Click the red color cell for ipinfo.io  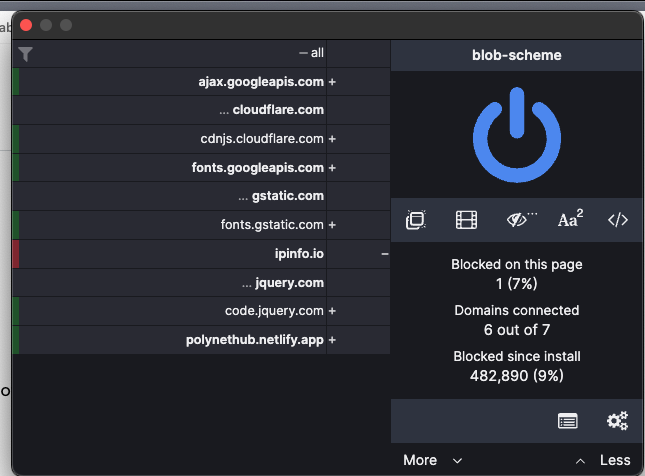pyautogui.click(x=16, y=254)
